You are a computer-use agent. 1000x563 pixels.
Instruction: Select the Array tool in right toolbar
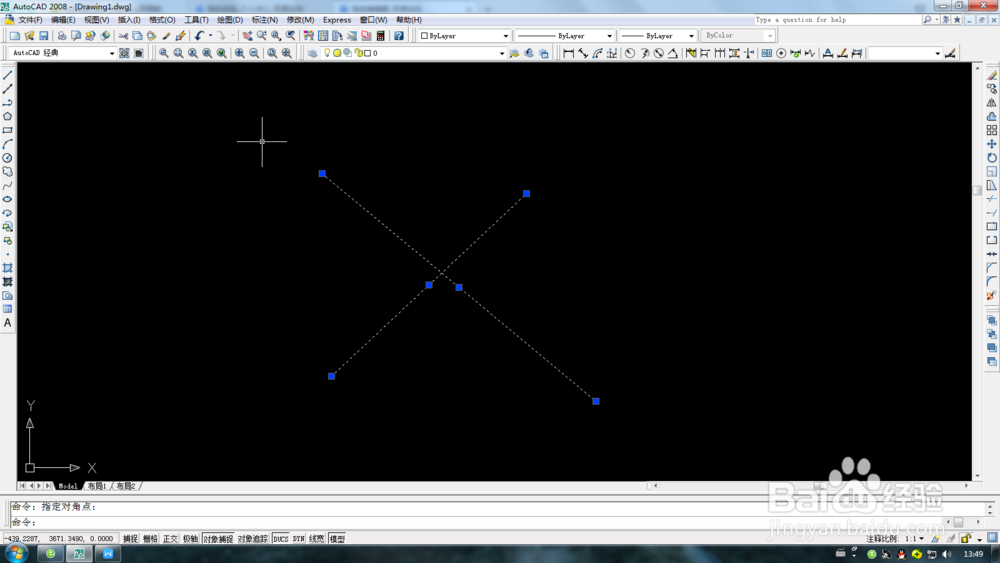(x=992, y=130)
